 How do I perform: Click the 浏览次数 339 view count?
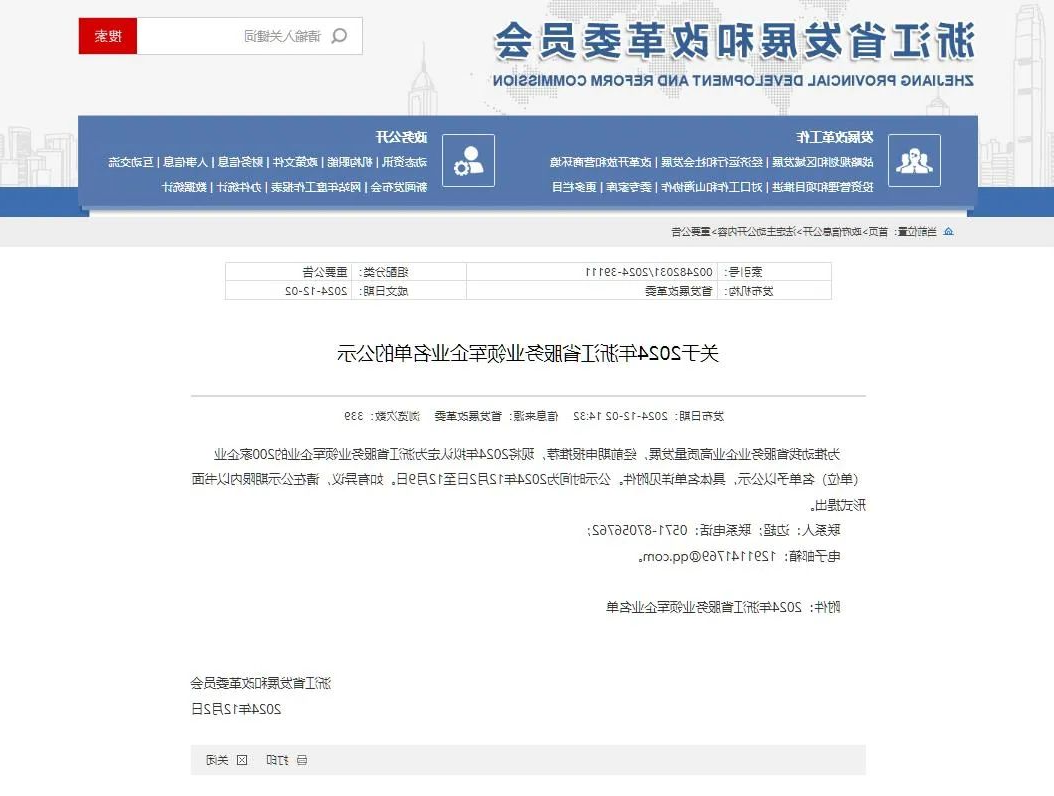coord(382,416)
